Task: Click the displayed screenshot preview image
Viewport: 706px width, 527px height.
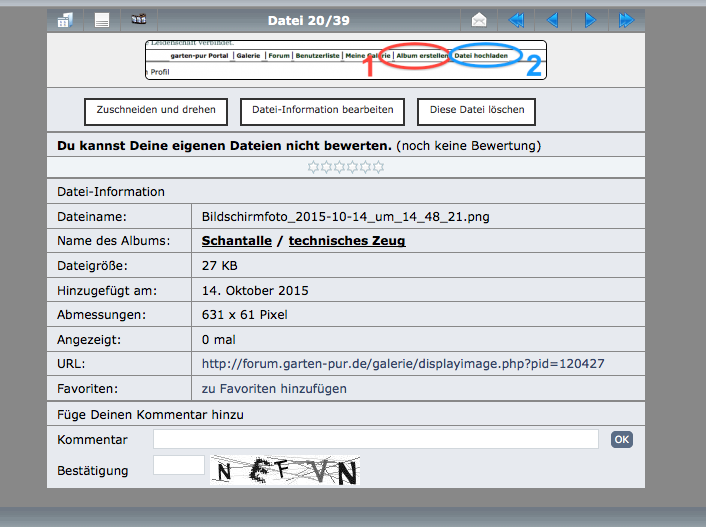Action: point(346,60)
